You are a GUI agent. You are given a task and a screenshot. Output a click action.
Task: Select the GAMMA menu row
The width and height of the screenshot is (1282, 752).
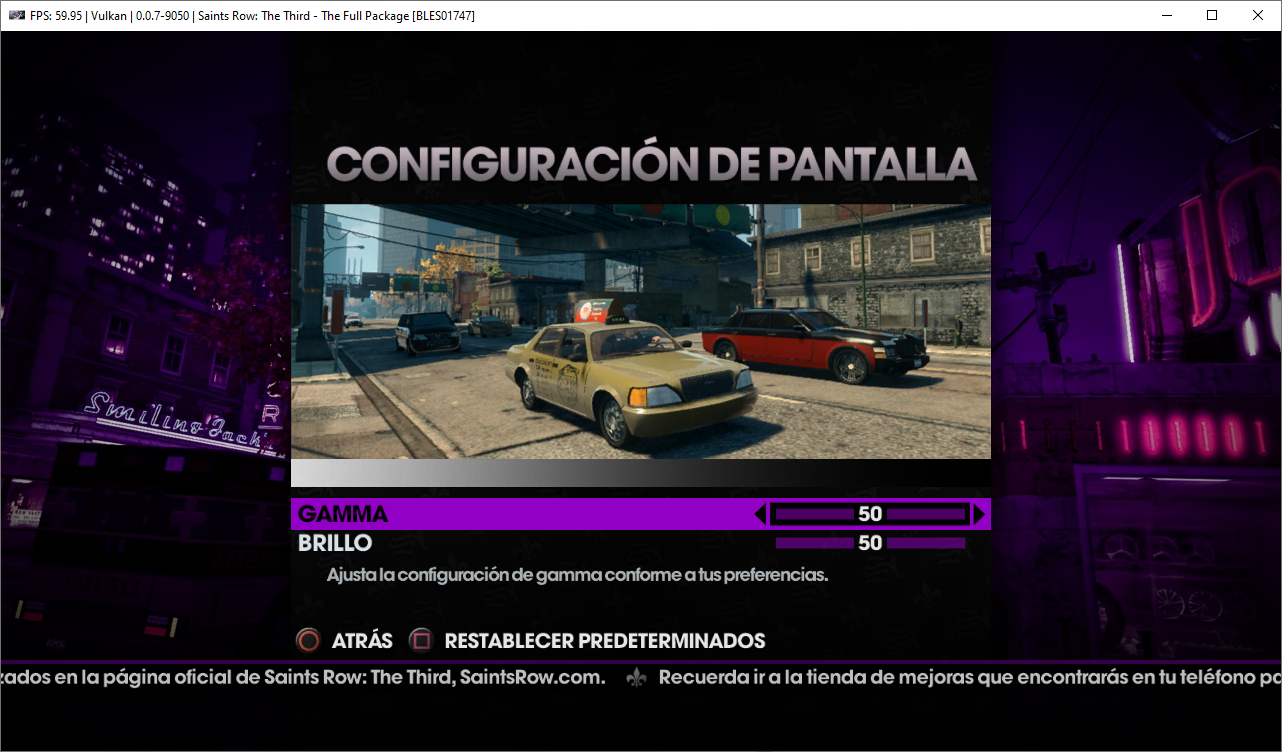point(641,514)
